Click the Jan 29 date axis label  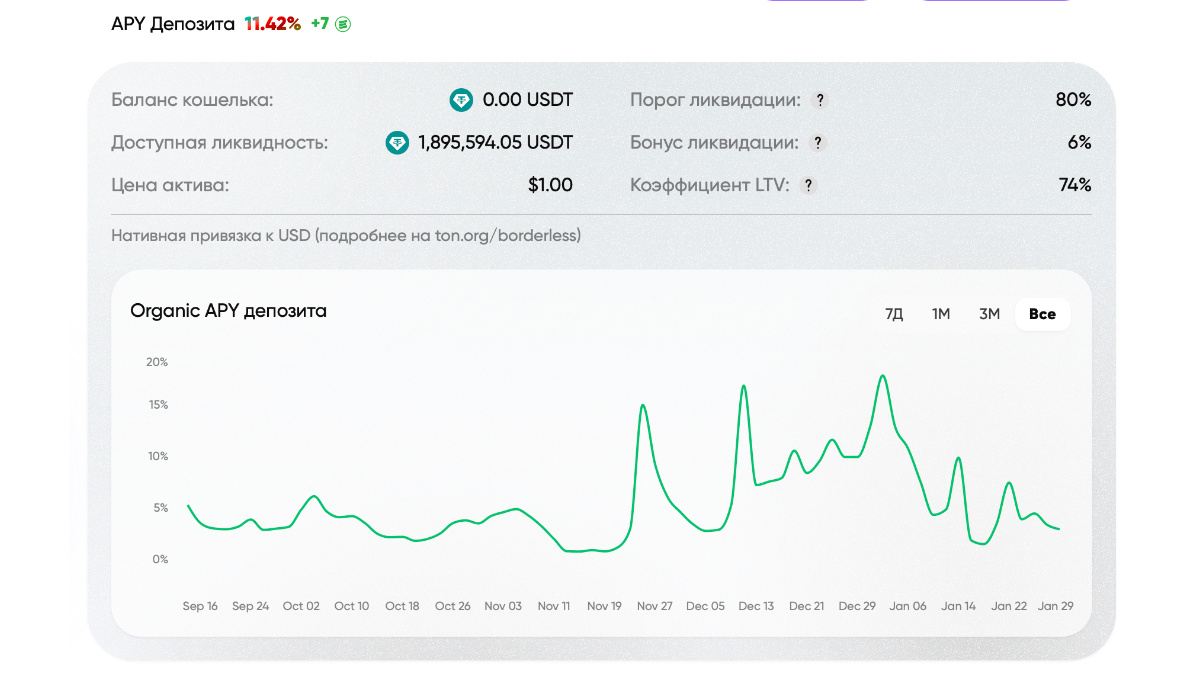coord(1055,606)
